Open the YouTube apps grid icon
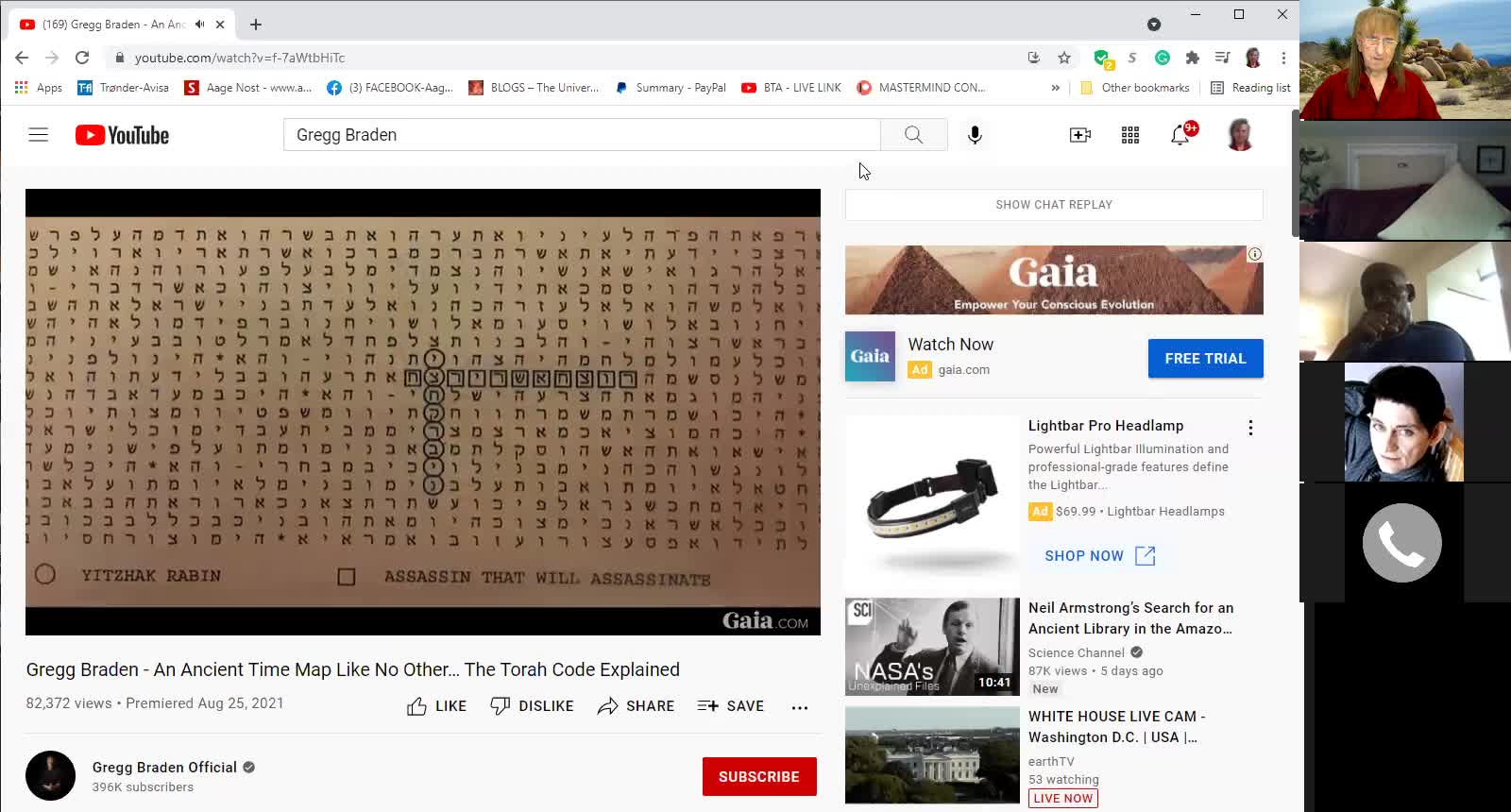Viewport: 1511px width, 812px height. [x=1130, y=135]
